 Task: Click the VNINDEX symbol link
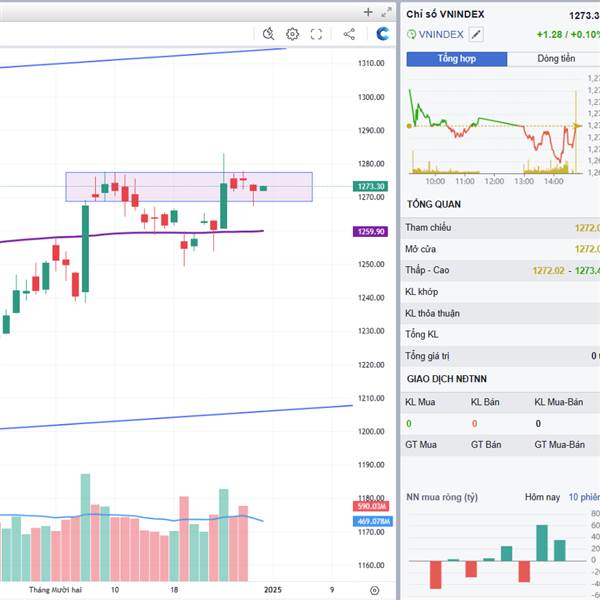pyautogui.click(x=441, y=34)
